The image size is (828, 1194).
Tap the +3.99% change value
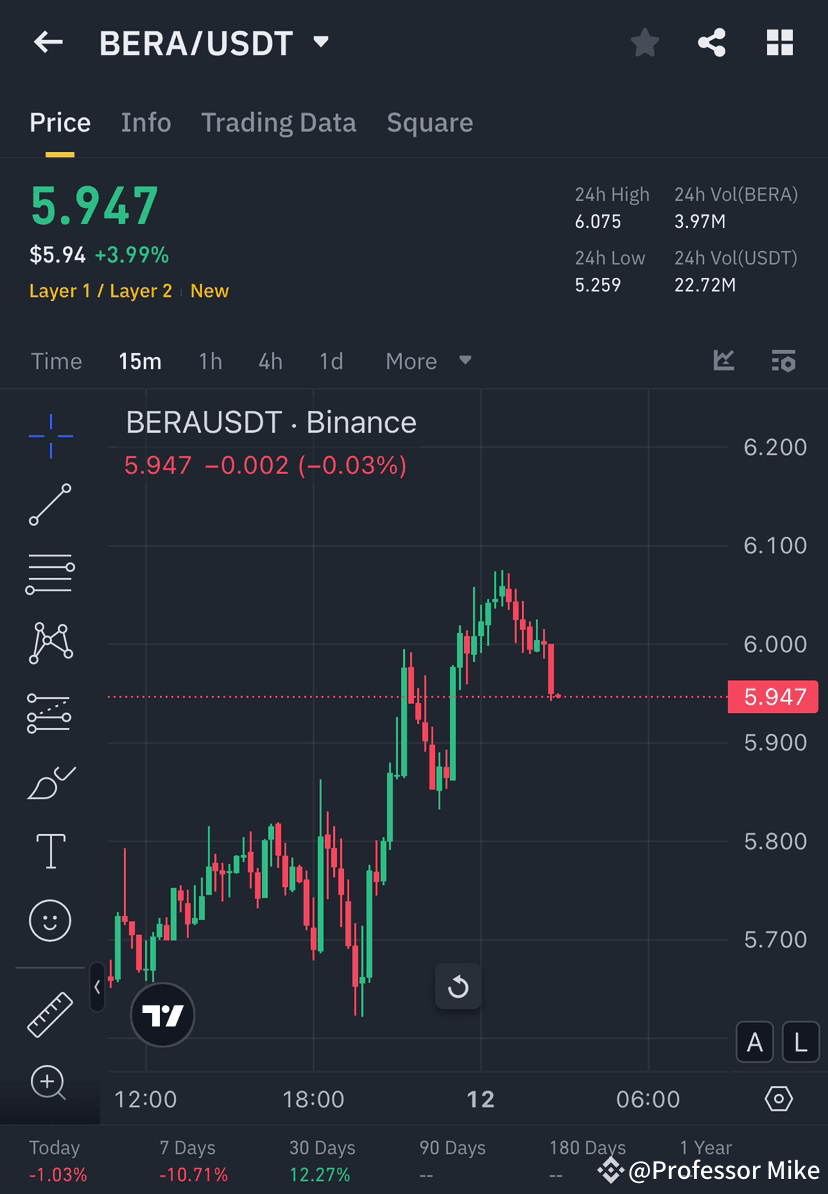[x=132, y=254]
